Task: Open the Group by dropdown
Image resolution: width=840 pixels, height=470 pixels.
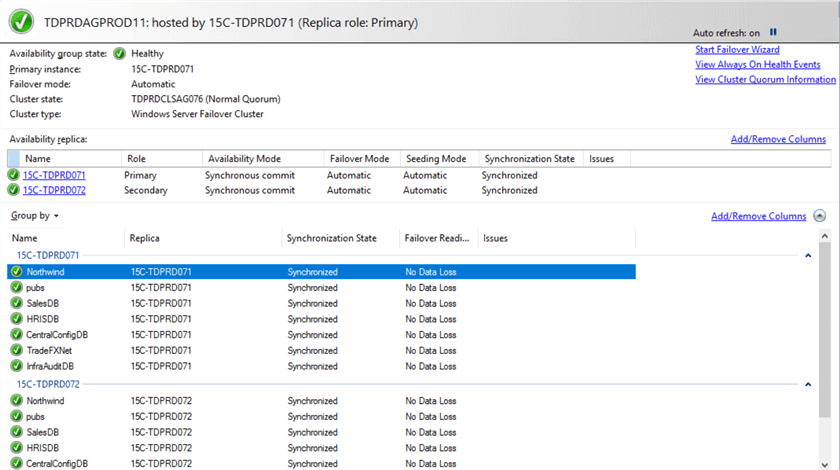Action: click(x=35, y=216)
